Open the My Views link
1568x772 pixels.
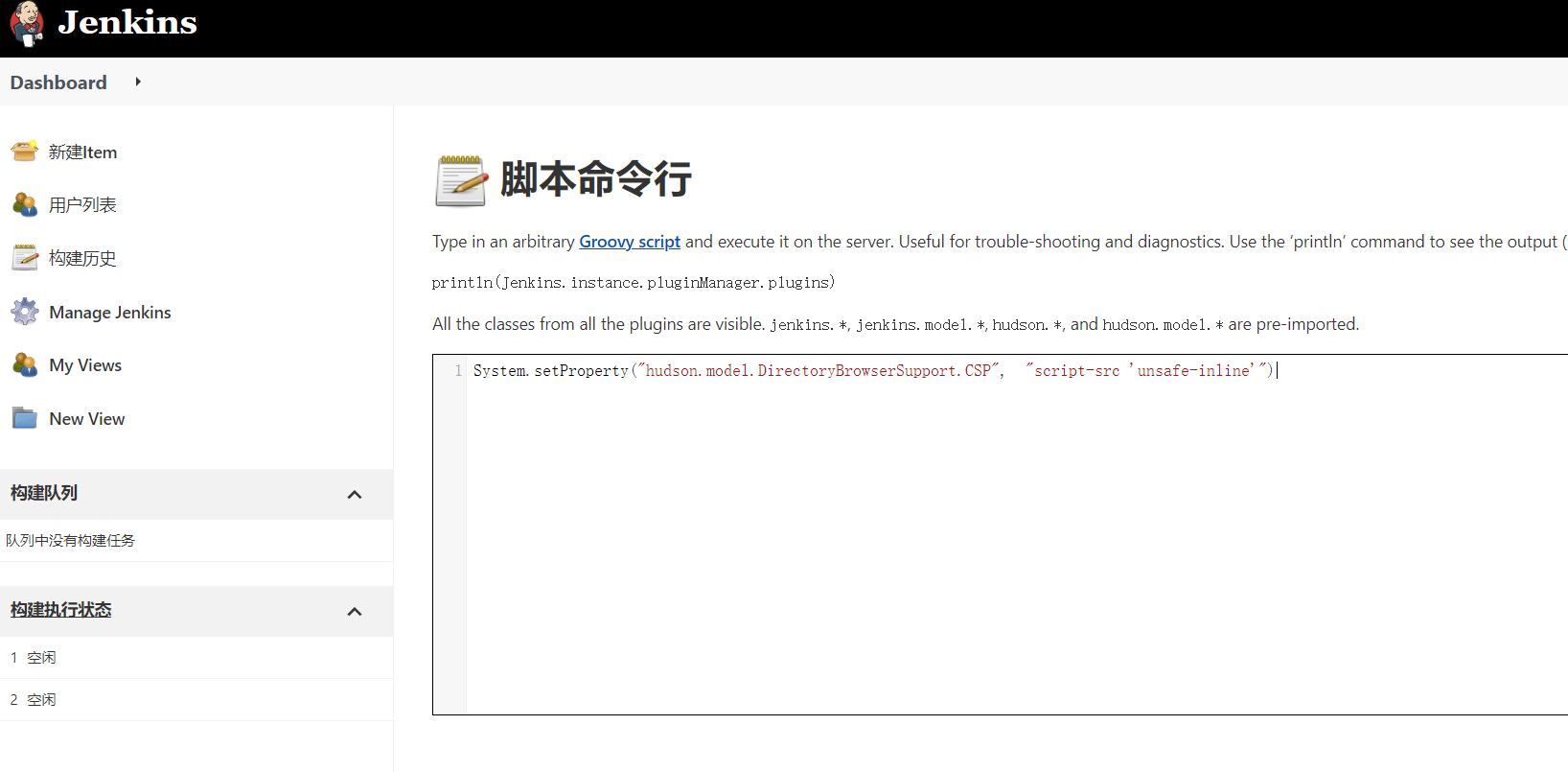[x=85, y=365]
